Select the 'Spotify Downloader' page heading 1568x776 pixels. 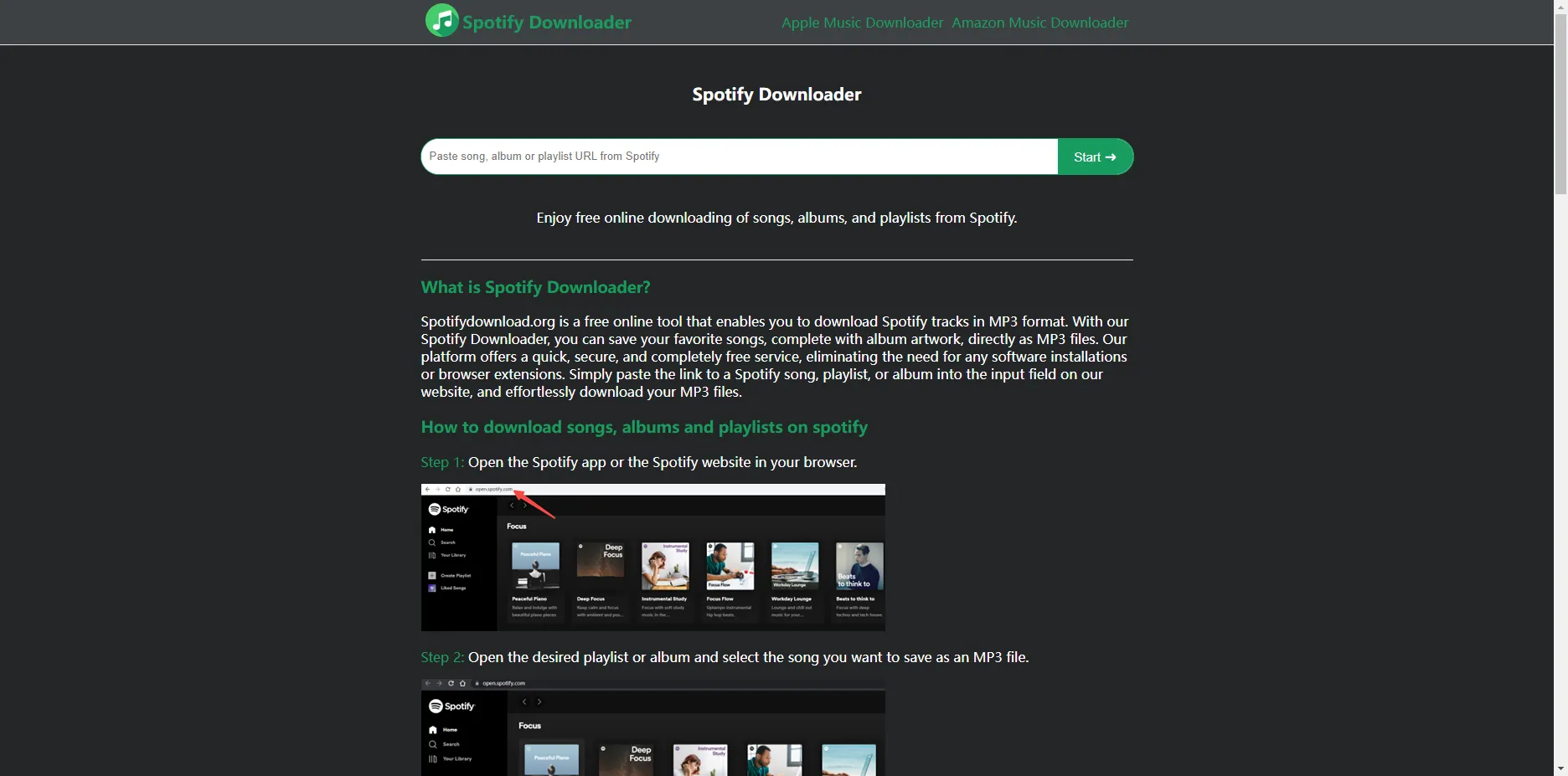[x=776, y=95]
